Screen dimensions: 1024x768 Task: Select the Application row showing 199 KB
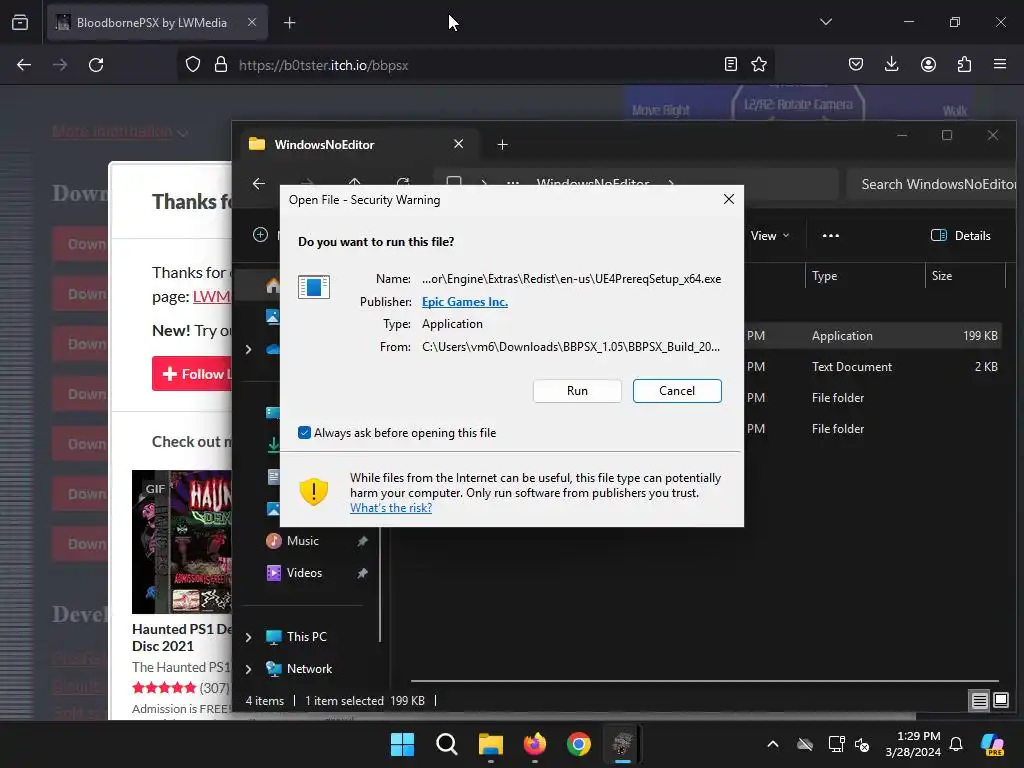872,336
